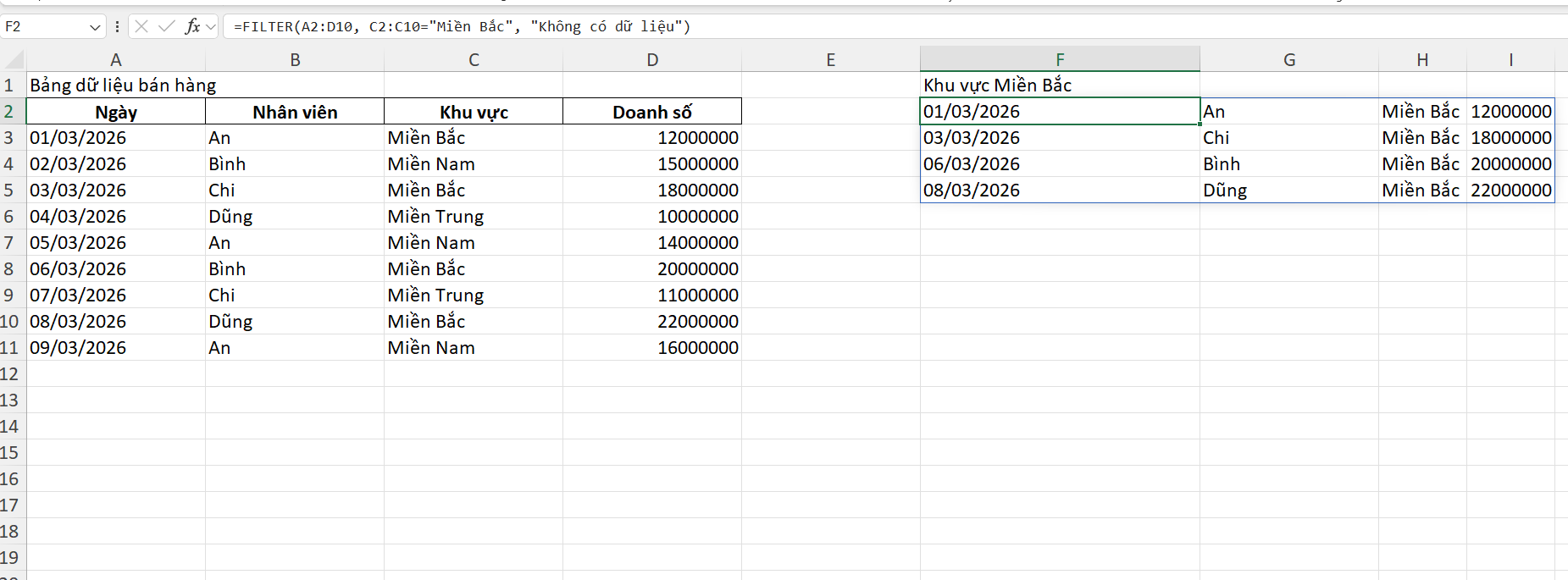Click the Select All corner triangle

pos(14,59)
